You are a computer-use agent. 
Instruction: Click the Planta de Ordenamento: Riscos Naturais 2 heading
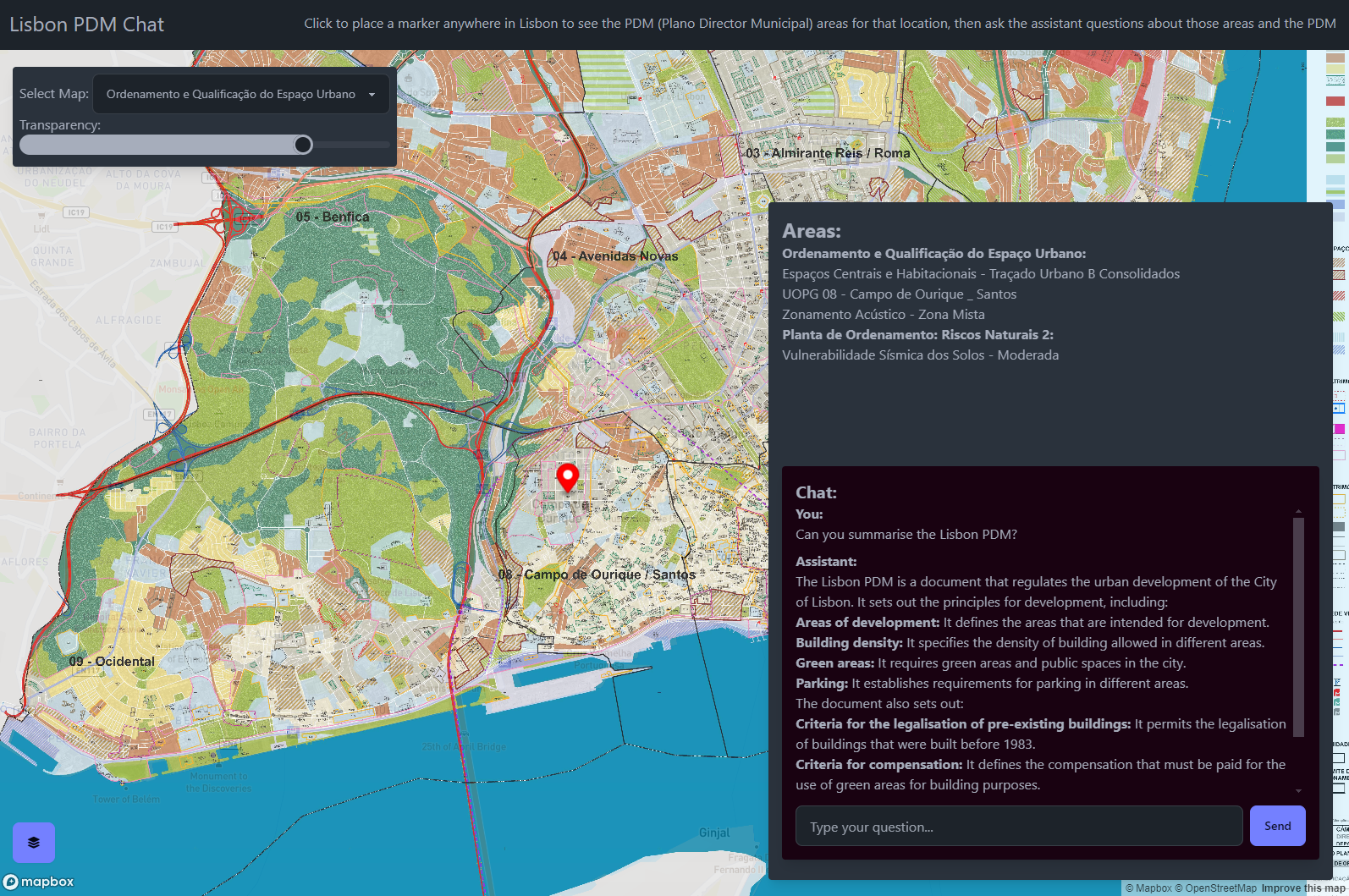(917, 335)
